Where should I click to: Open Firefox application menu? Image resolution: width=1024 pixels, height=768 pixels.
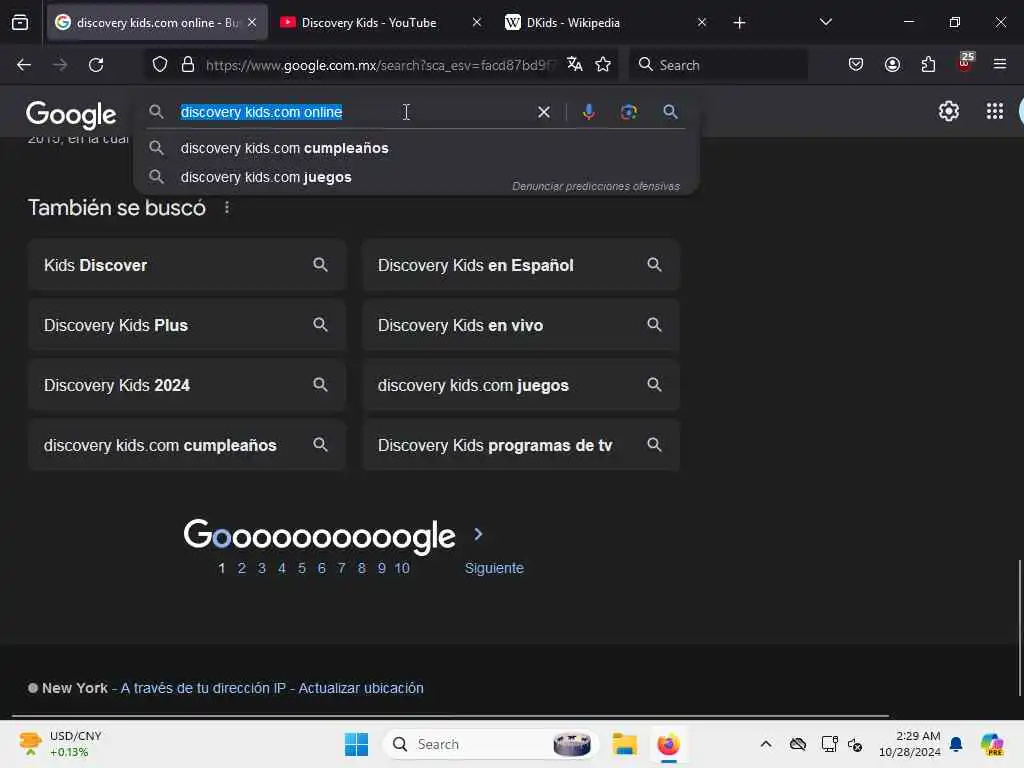[1000, 64]
